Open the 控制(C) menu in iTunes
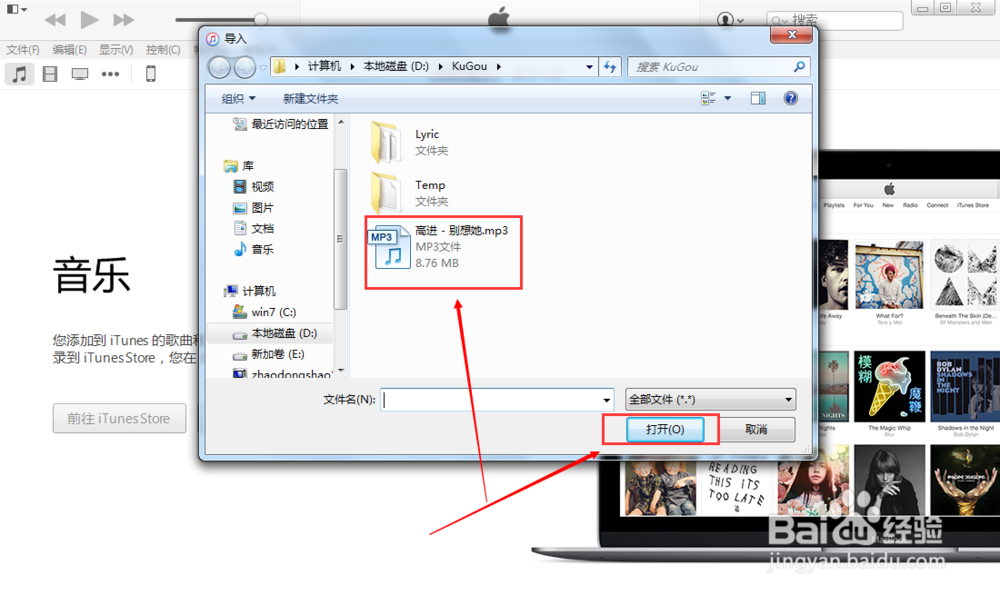The height and width of the screenshot is (595, 1000). pos(163,50)
